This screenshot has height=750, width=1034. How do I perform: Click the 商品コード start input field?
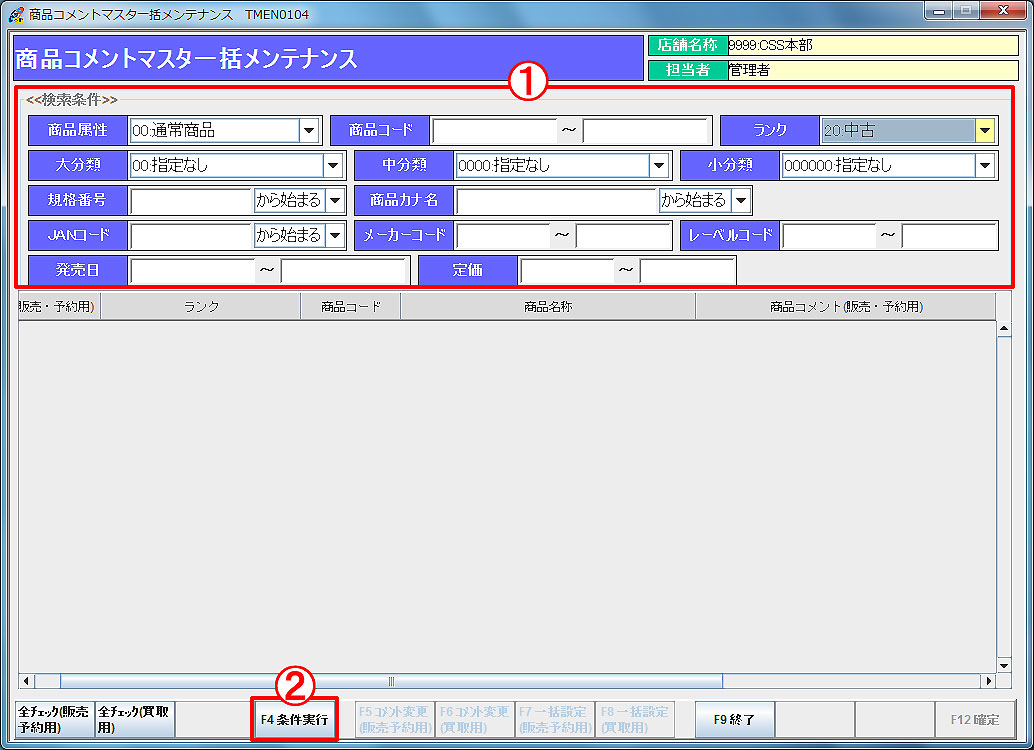pyautogui.click(x=494, y=130)
